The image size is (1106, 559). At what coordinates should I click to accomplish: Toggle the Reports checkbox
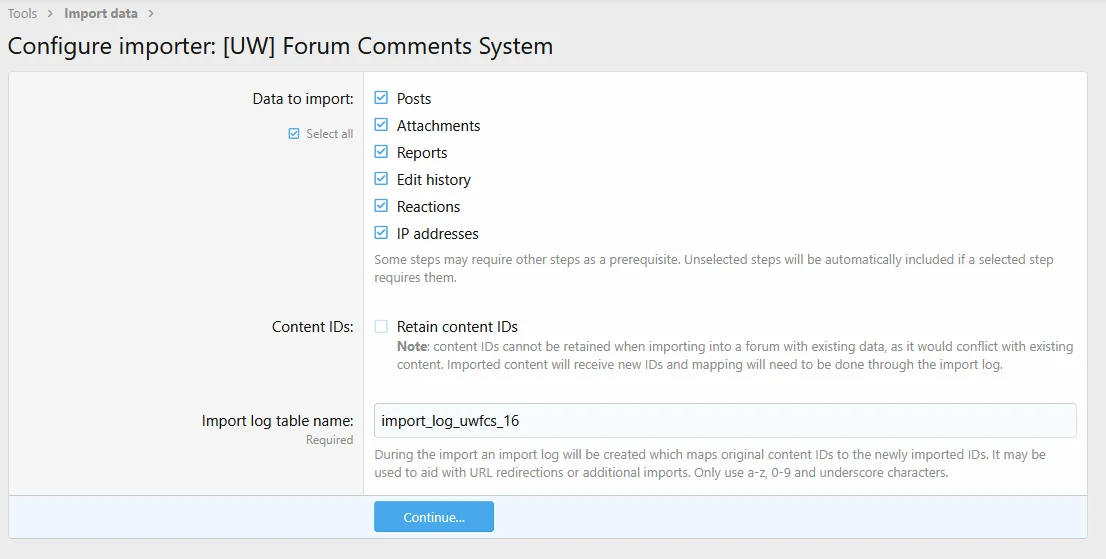coord(381,152)
